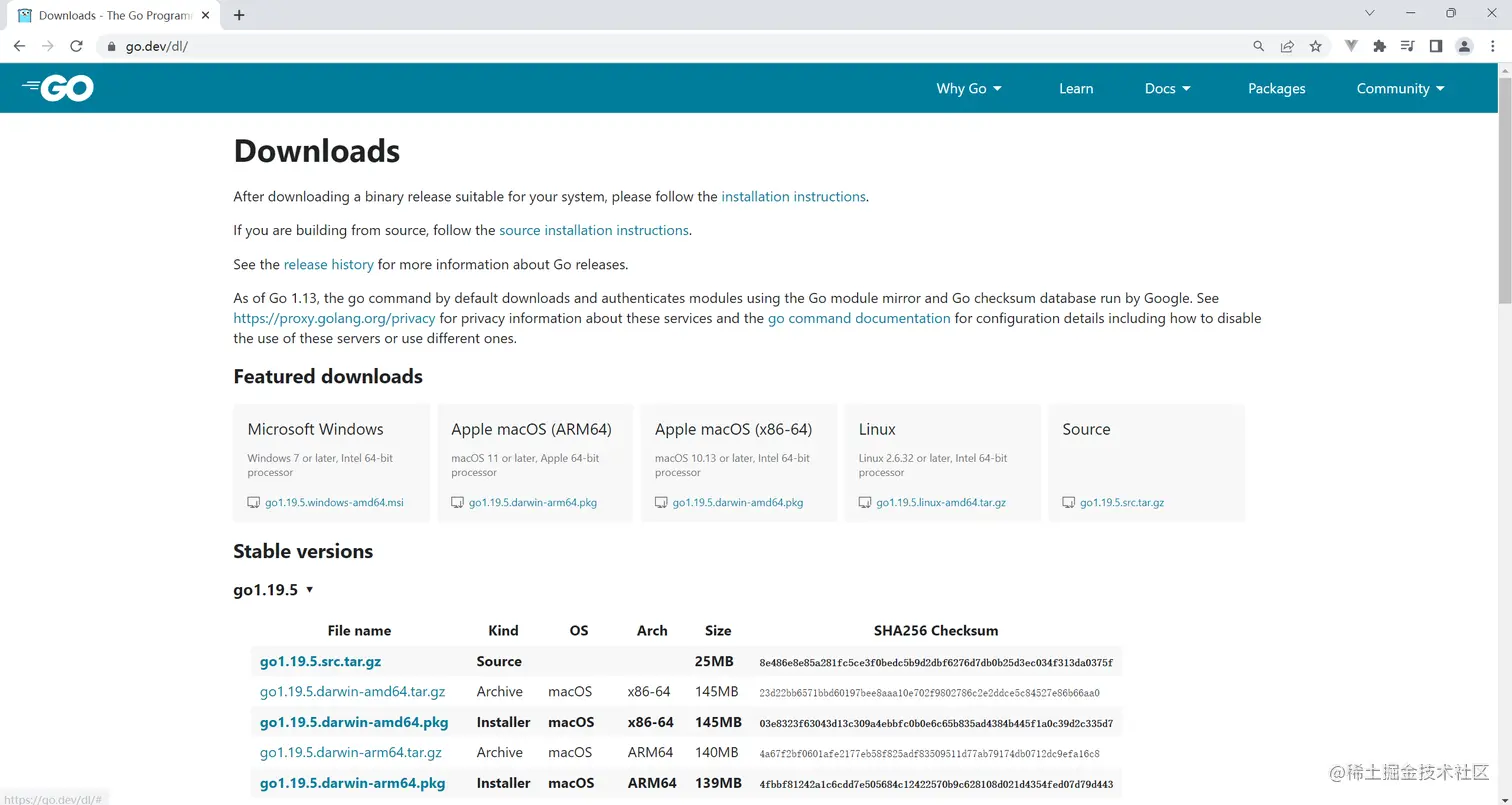Click the "Source" kind cell in the table

499,661
